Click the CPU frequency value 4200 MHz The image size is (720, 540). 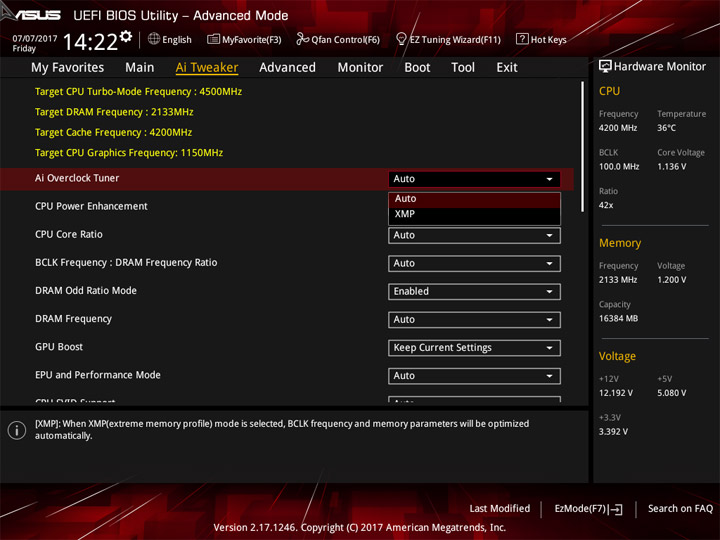[x=618, y=128]
